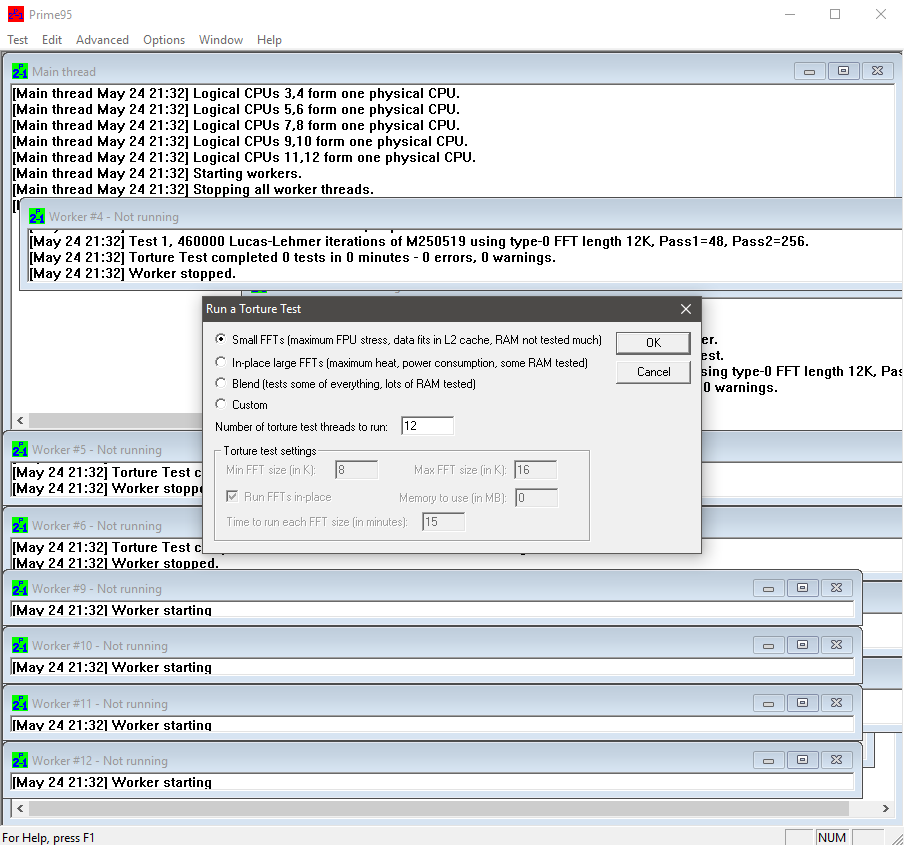Click the Worker #9 window icon
This screenshot has height=845, width=904.
coord(20,589)
